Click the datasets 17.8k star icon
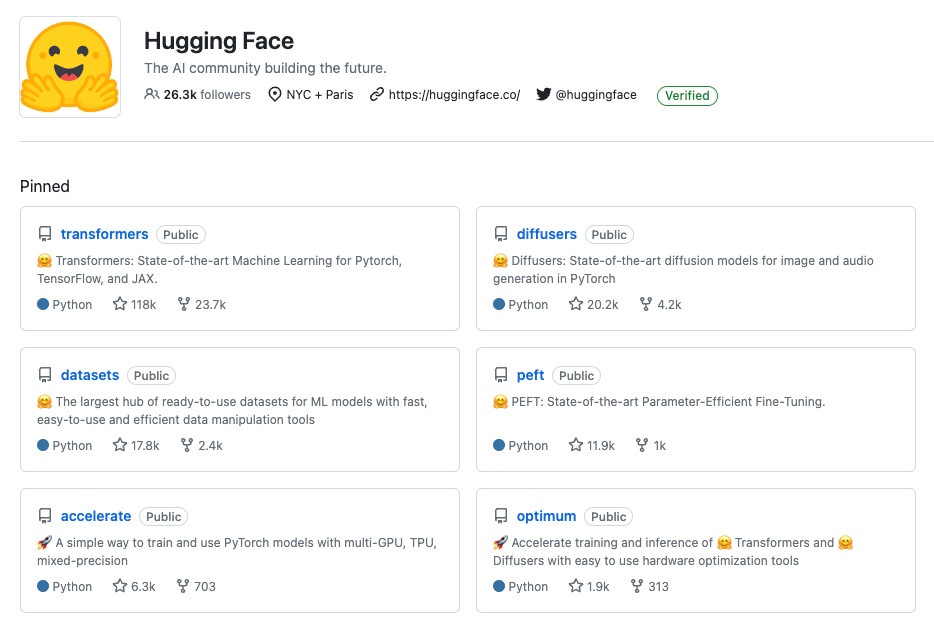Screen dimensions: 934x628 [x=120, y=445]
